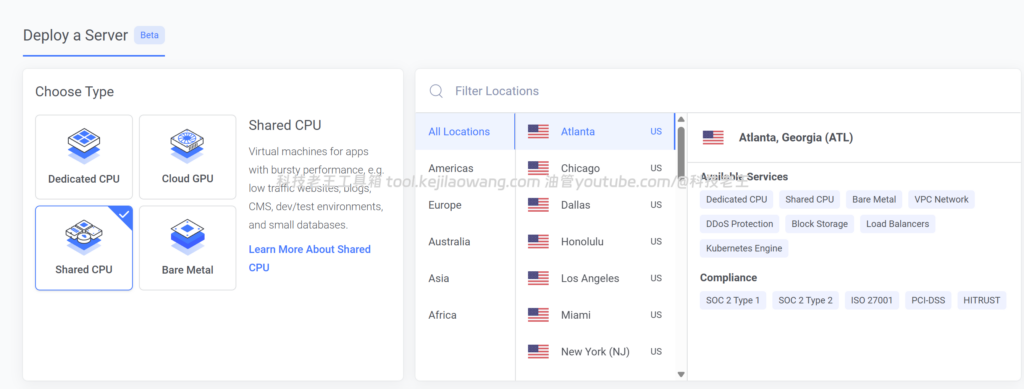Click the ISO 27001 compliance tag
This screenshot has height=389, width=1024.
click(x=872, y=301)
